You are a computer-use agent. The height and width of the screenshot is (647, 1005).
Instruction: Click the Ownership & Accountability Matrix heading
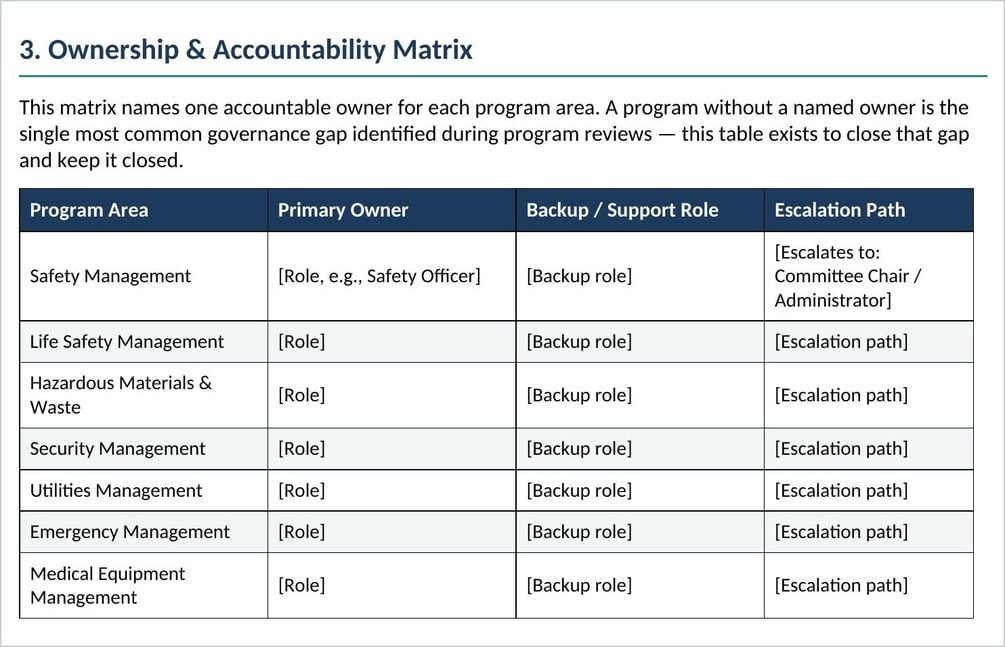tap(246, 50)
